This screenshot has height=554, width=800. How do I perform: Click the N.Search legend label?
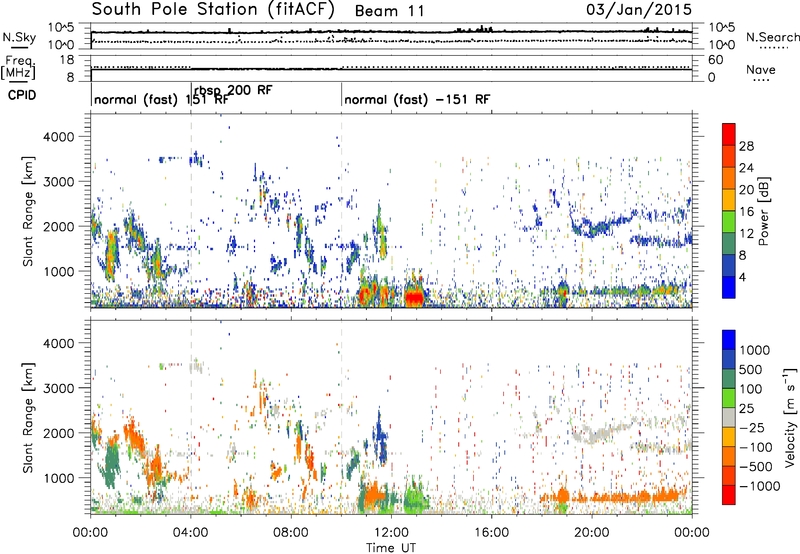point(772,37)
